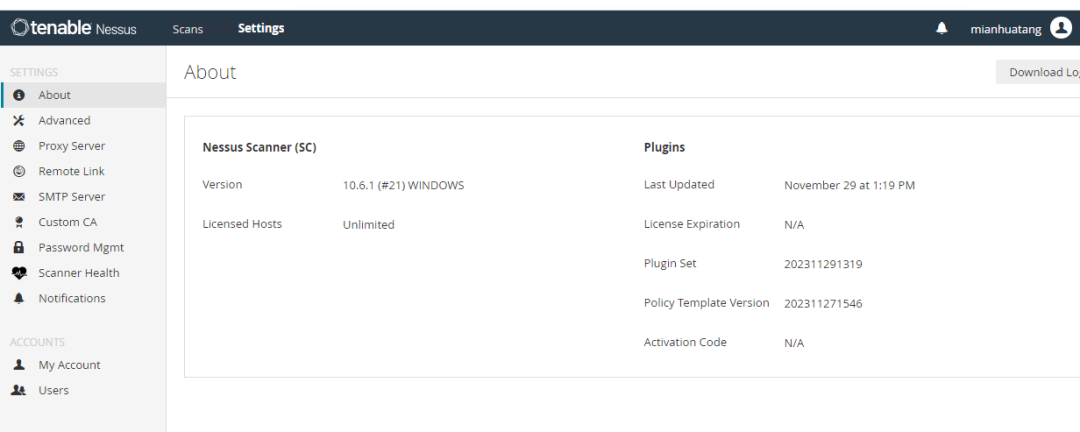The image size is (1080, 432).
Task: Go to Password Mgmt settings
Action: (83, 247)
